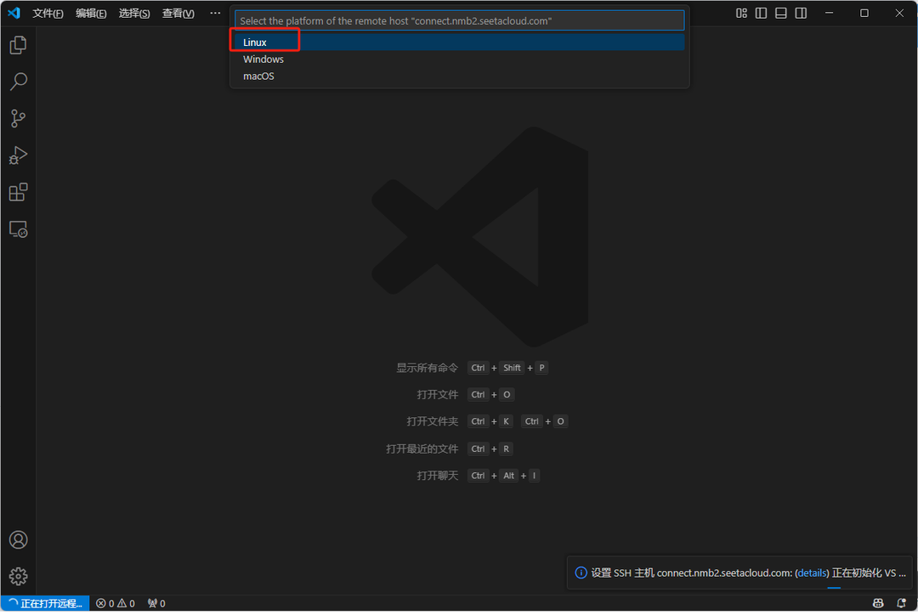Open the Run and Debug view
The width and height of the screenshot is (918, 612).
(18, 155)
